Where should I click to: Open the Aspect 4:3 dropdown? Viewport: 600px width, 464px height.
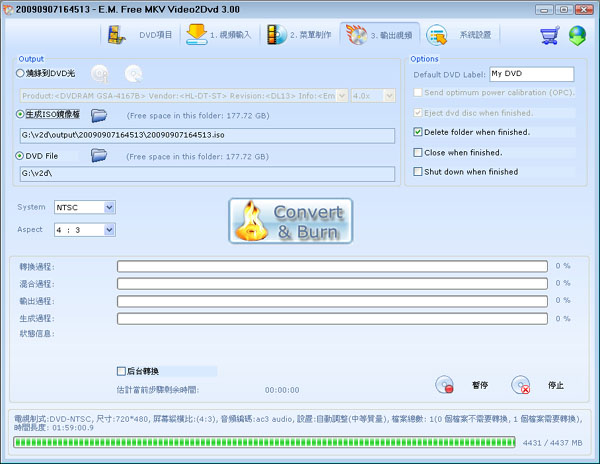pos(109,230)
